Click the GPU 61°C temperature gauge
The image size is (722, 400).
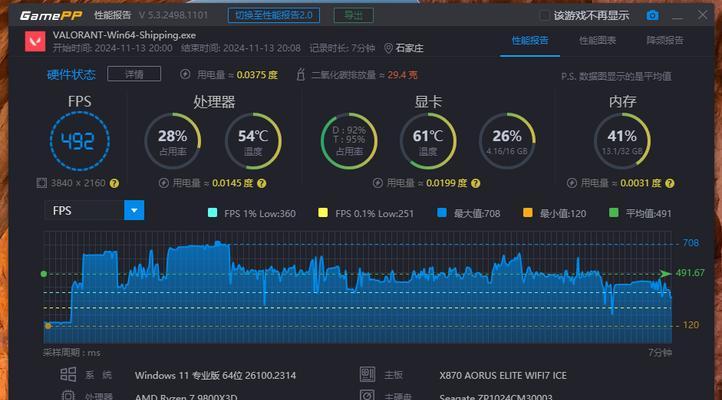428,141
